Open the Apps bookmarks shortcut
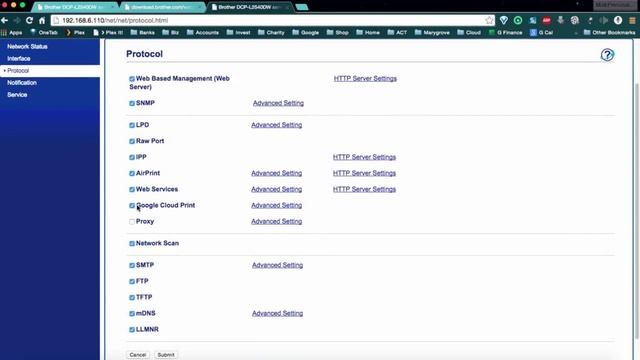Screen dimensions: 640x360 [x=12, y=32]
